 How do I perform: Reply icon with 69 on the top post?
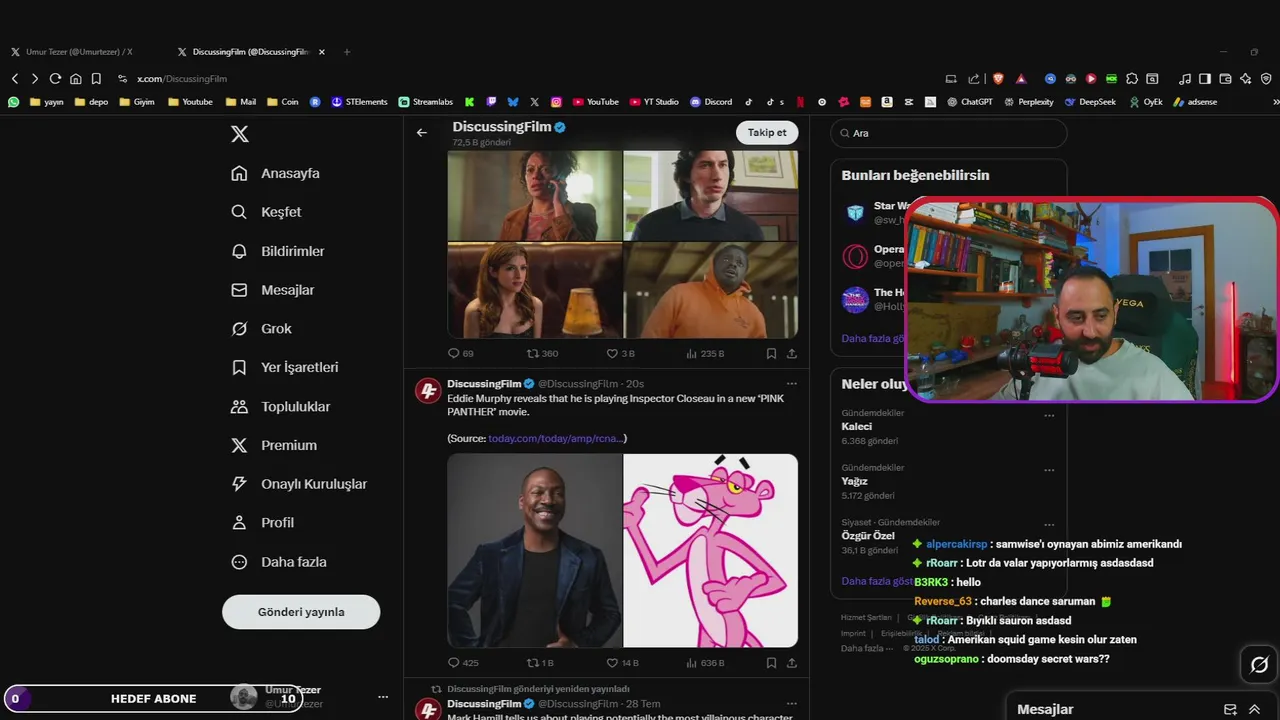[461, 353]
